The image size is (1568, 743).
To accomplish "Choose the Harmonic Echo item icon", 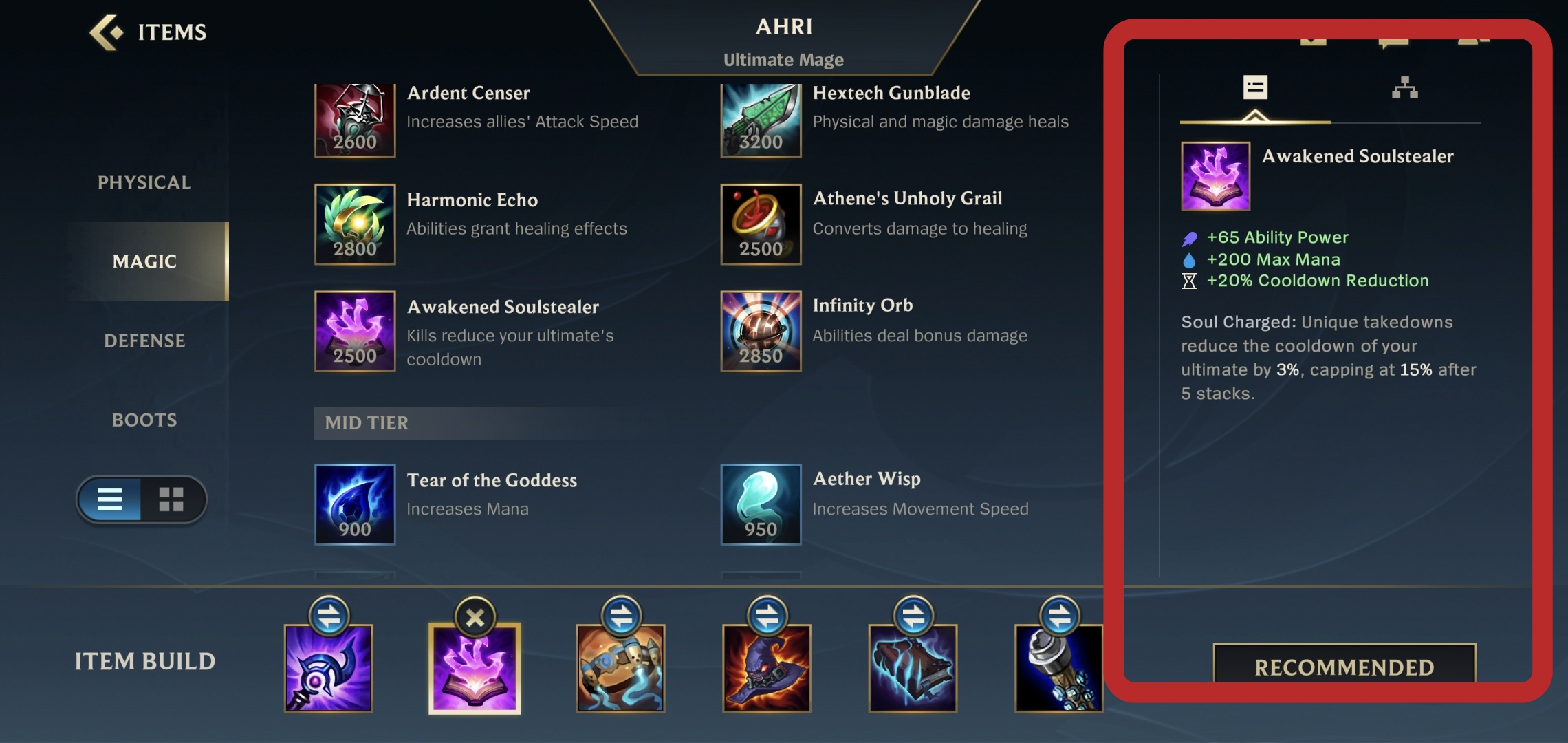I will pos(355,224).
